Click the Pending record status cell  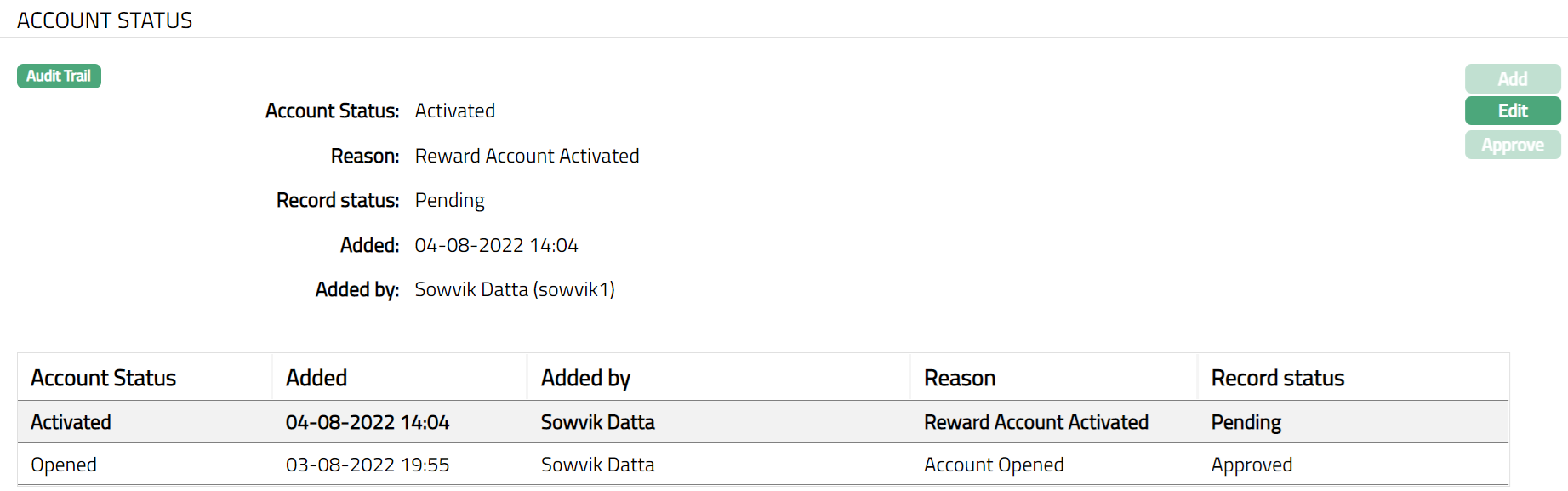[x=1246, y=422]
